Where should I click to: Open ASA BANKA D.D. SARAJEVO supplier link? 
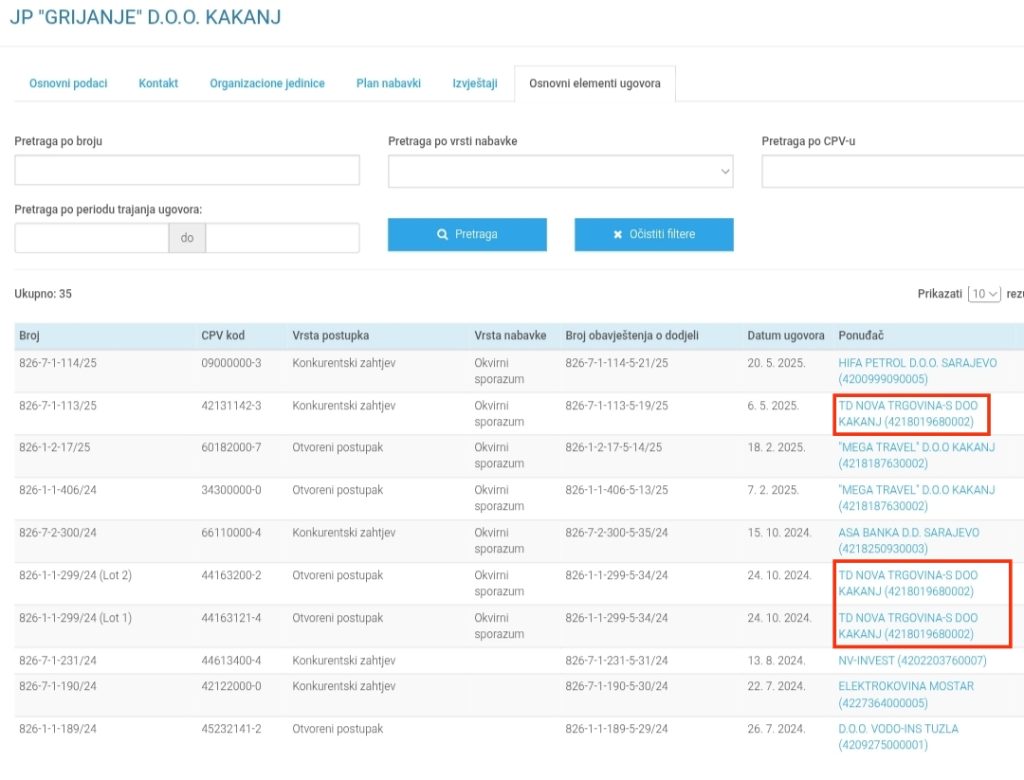pyautogui.click(x=908, y=533)
